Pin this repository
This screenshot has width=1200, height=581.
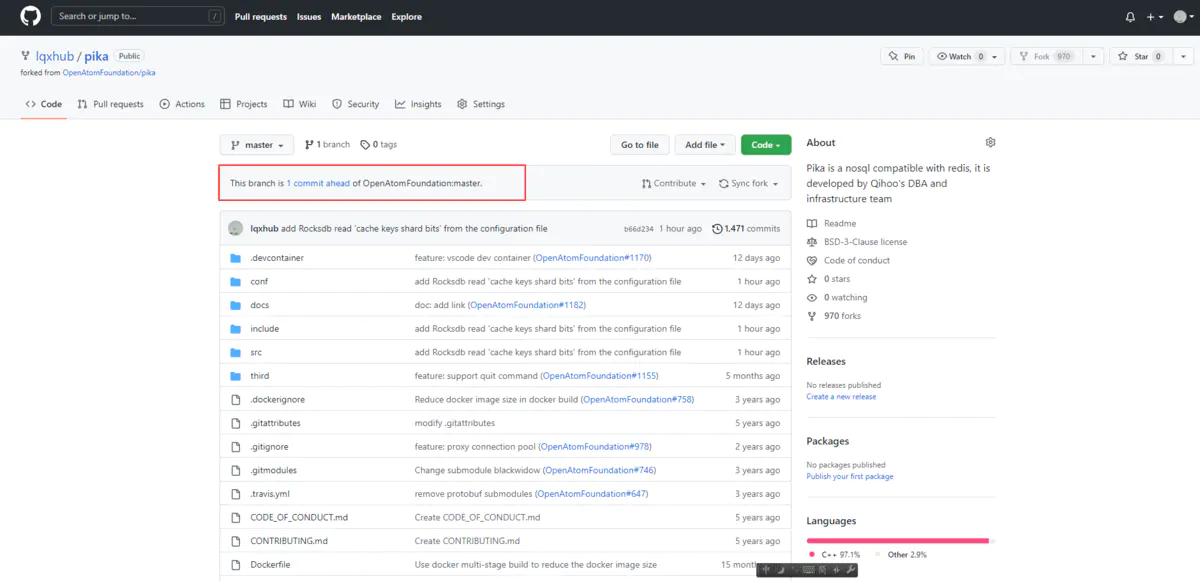coord(902,57)
